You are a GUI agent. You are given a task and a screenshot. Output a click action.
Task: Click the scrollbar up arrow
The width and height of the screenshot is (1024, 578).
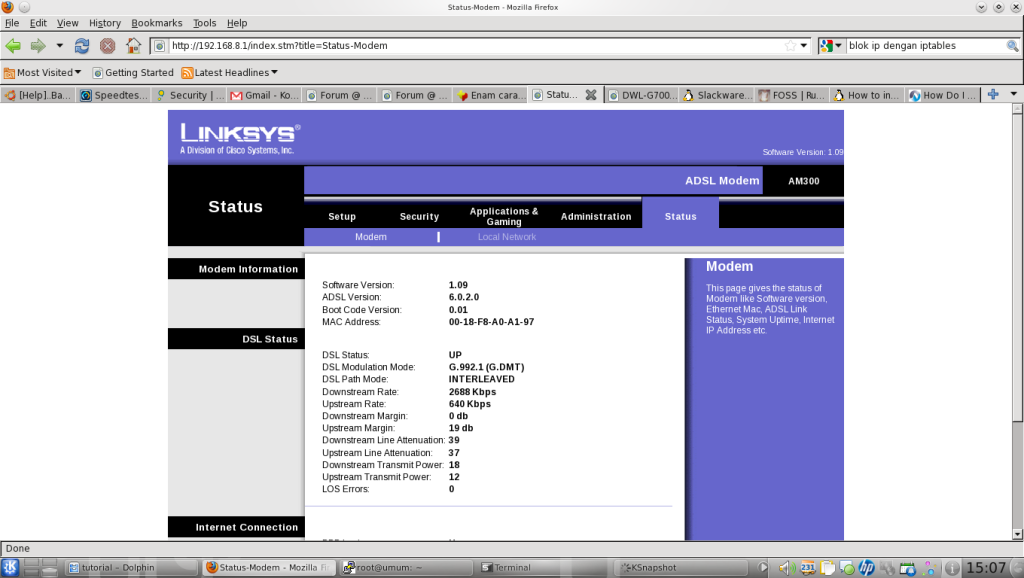[1017, 109]
